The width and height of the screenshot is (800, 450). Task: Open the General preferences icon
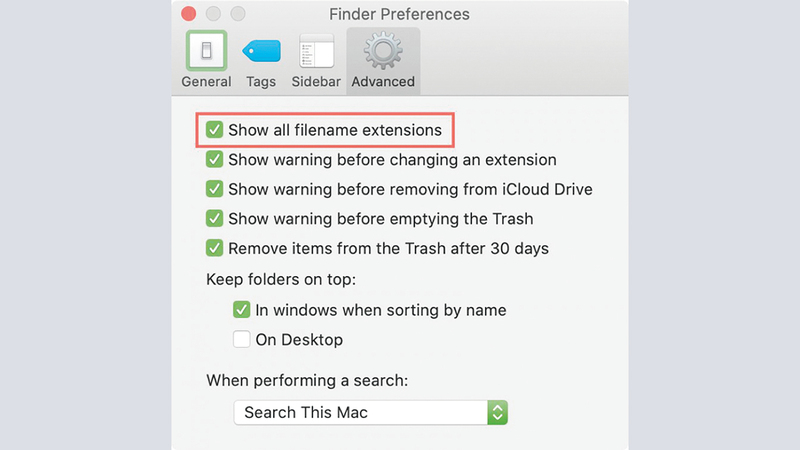pyautogui.click(x=206, y=50)
